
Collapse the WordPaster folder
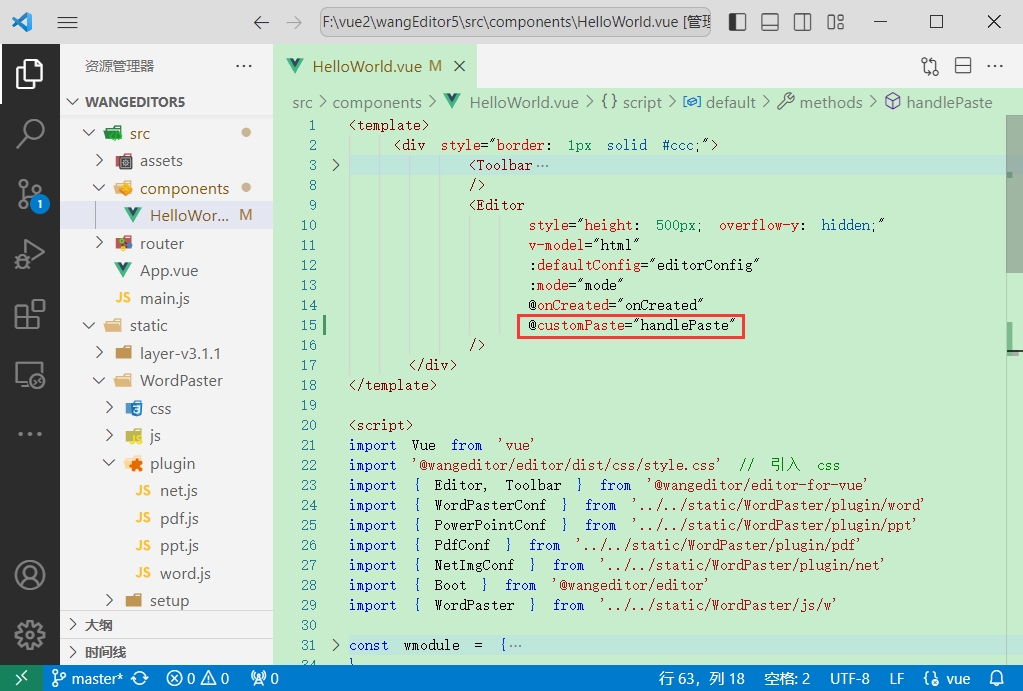point(181,380)
